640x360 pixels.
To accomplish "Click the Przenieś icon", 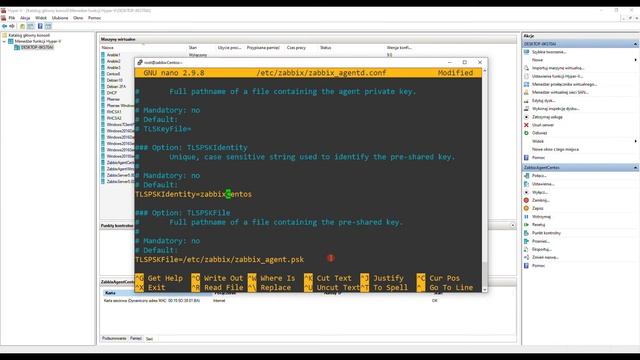I will tap(526, 241).
